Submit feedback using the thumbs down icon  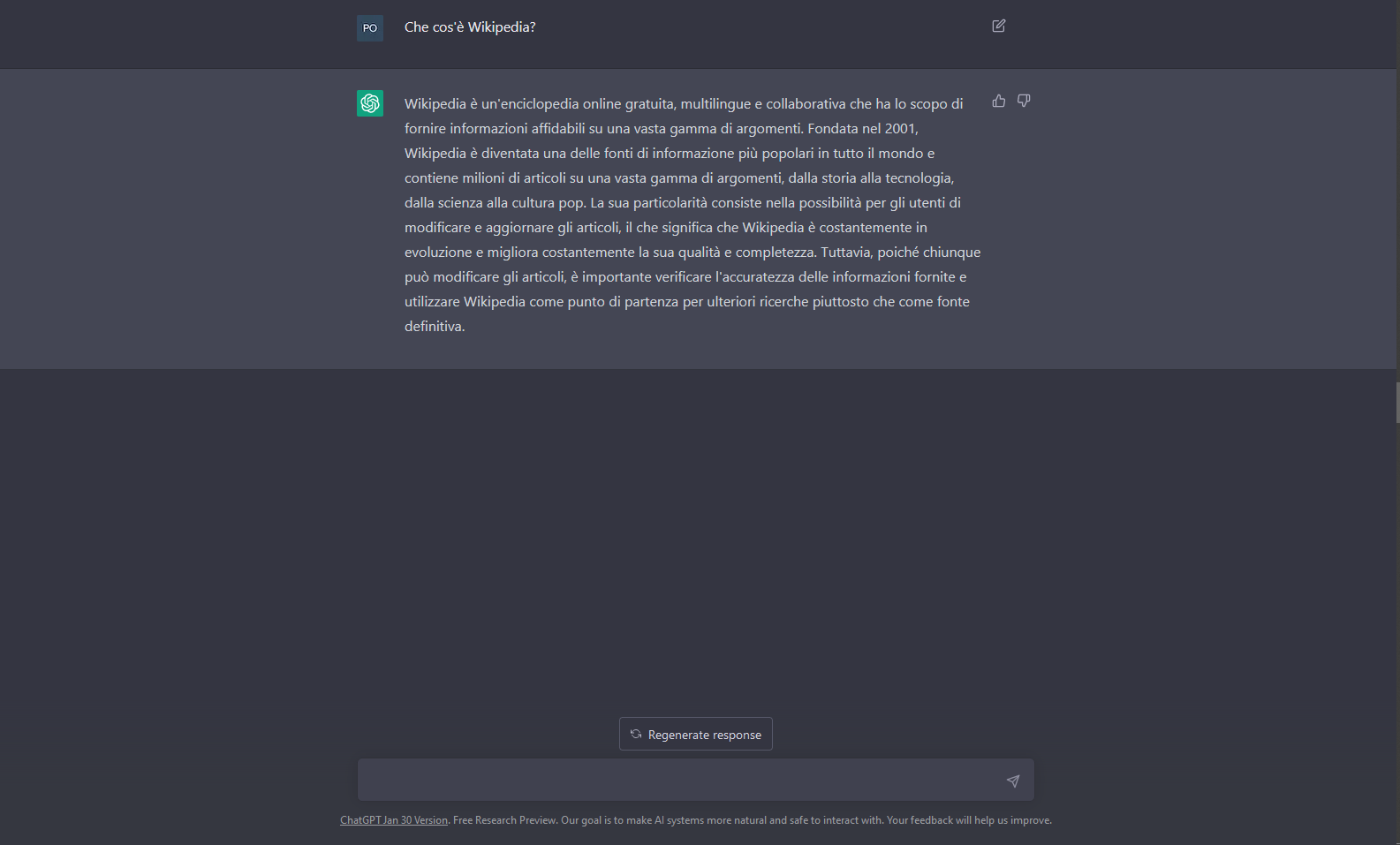1023,101
